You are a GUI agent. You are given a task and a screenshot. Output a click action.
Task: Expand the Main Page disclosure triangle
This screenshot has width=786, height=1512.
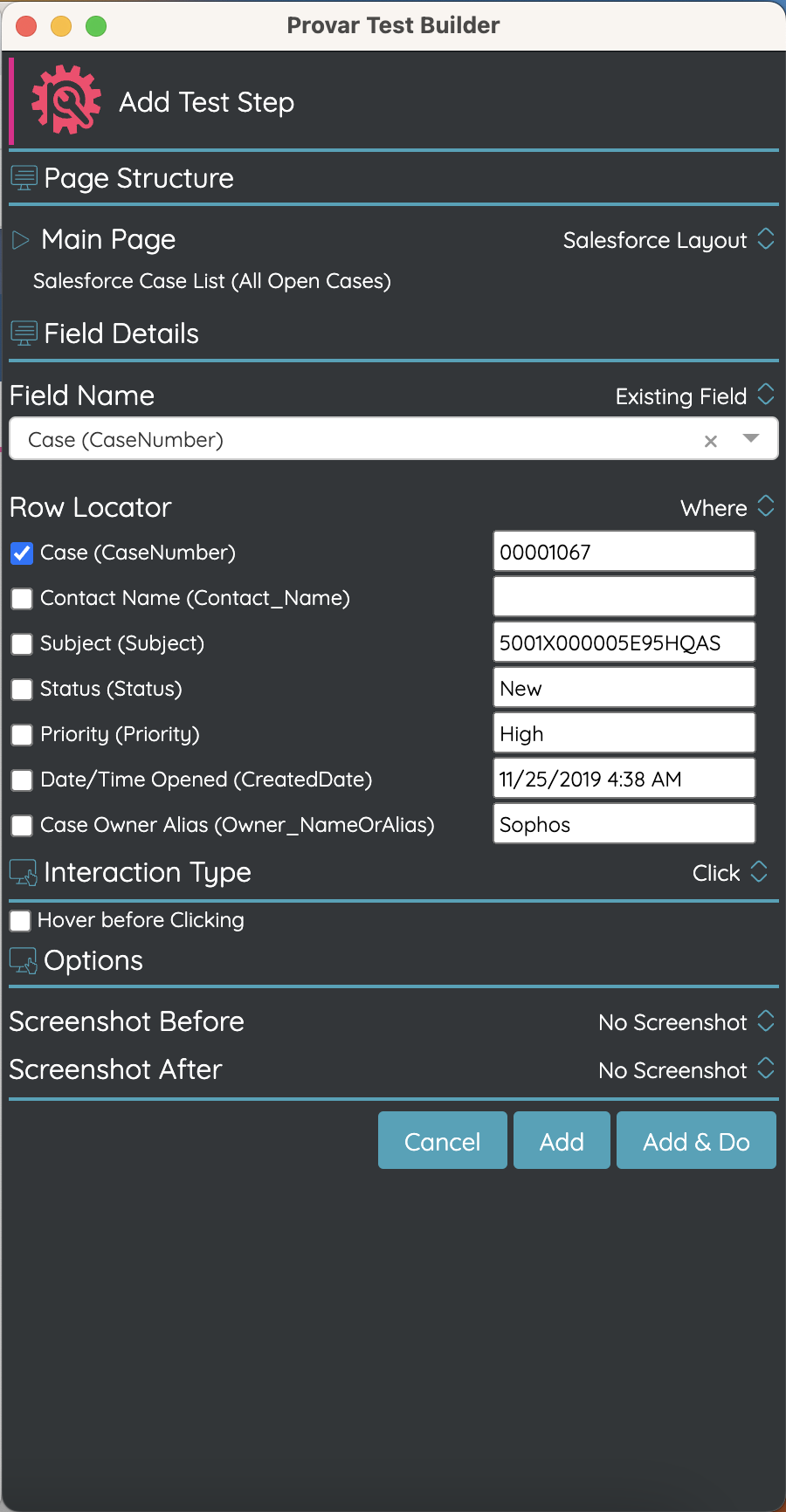pos(21,240)
